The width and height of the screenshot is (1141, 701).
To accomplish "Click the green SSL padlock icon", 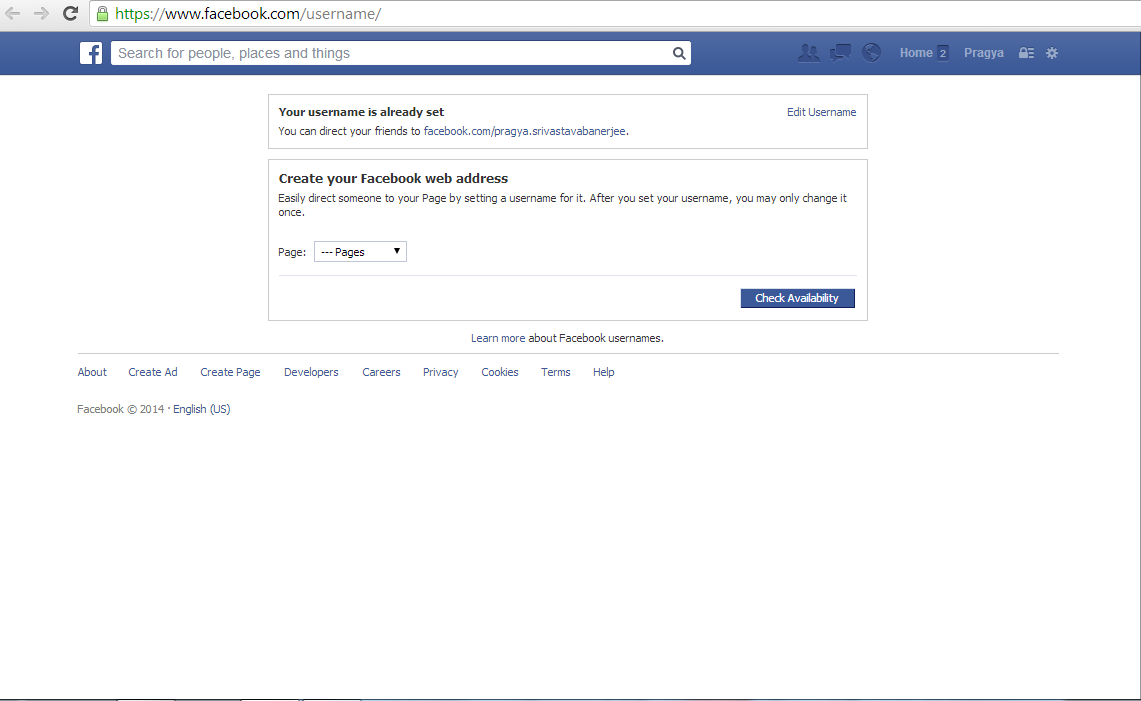I will 103,13.
